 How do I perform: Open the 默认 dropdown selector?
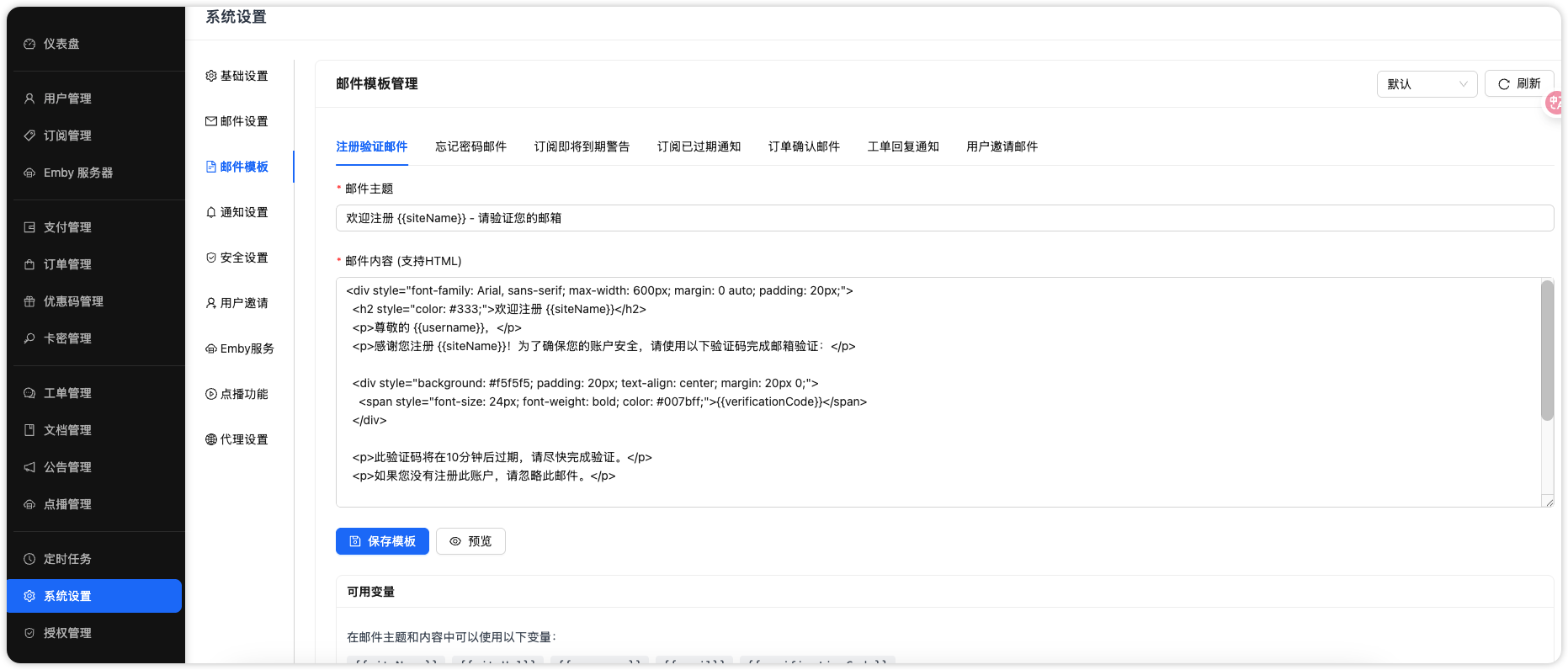click(1427, 84)
